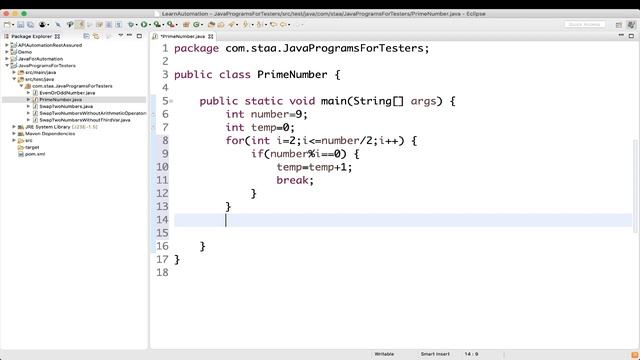Minimize the editor area
This screenshot has height=360, width=640.
click(621, 36)
